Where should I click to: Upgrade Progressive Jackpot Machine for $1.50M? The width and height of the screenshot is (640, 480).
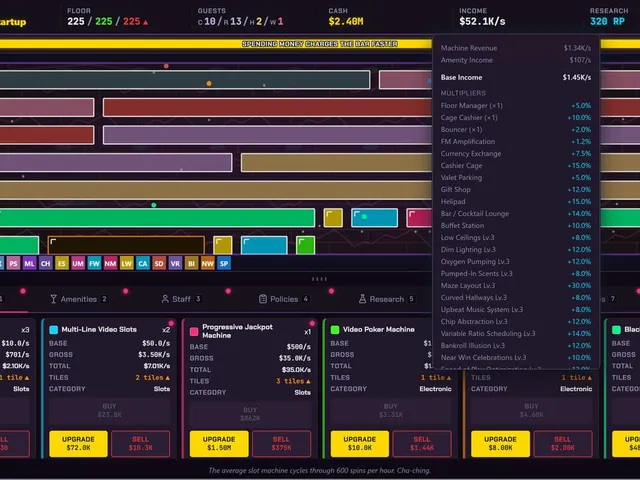coord(219,443)
